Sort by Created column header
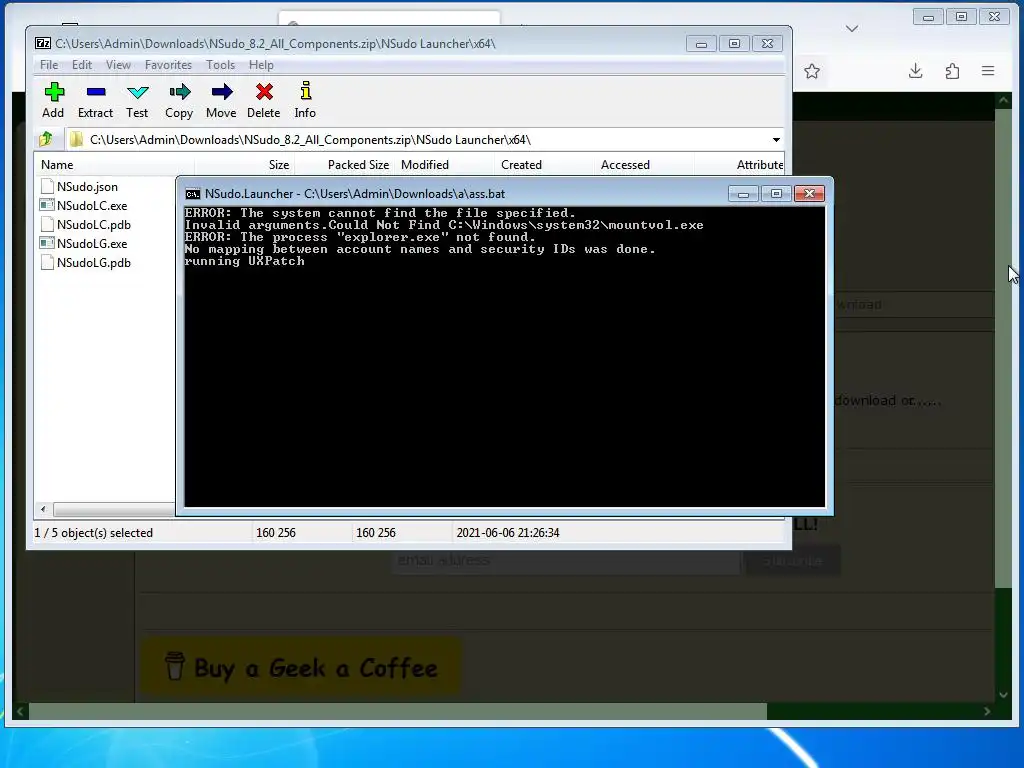This screenshot has height=768, width=1024. (545, 165)
